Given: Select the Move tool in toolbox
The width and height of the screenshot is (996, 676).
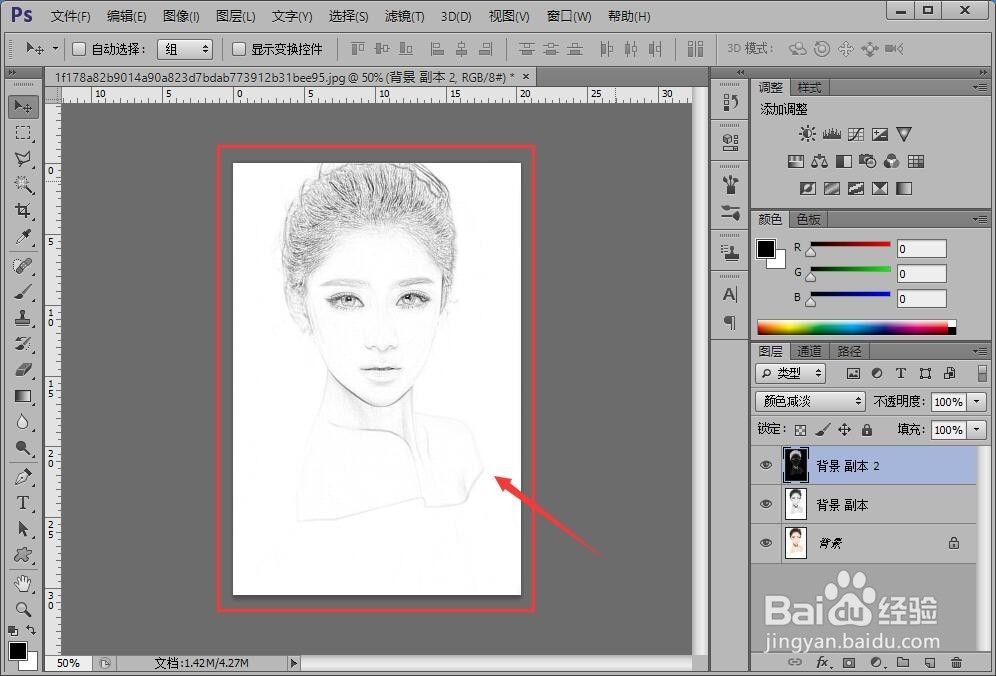Looking at the screenshot, I should (x=23, y=106).
